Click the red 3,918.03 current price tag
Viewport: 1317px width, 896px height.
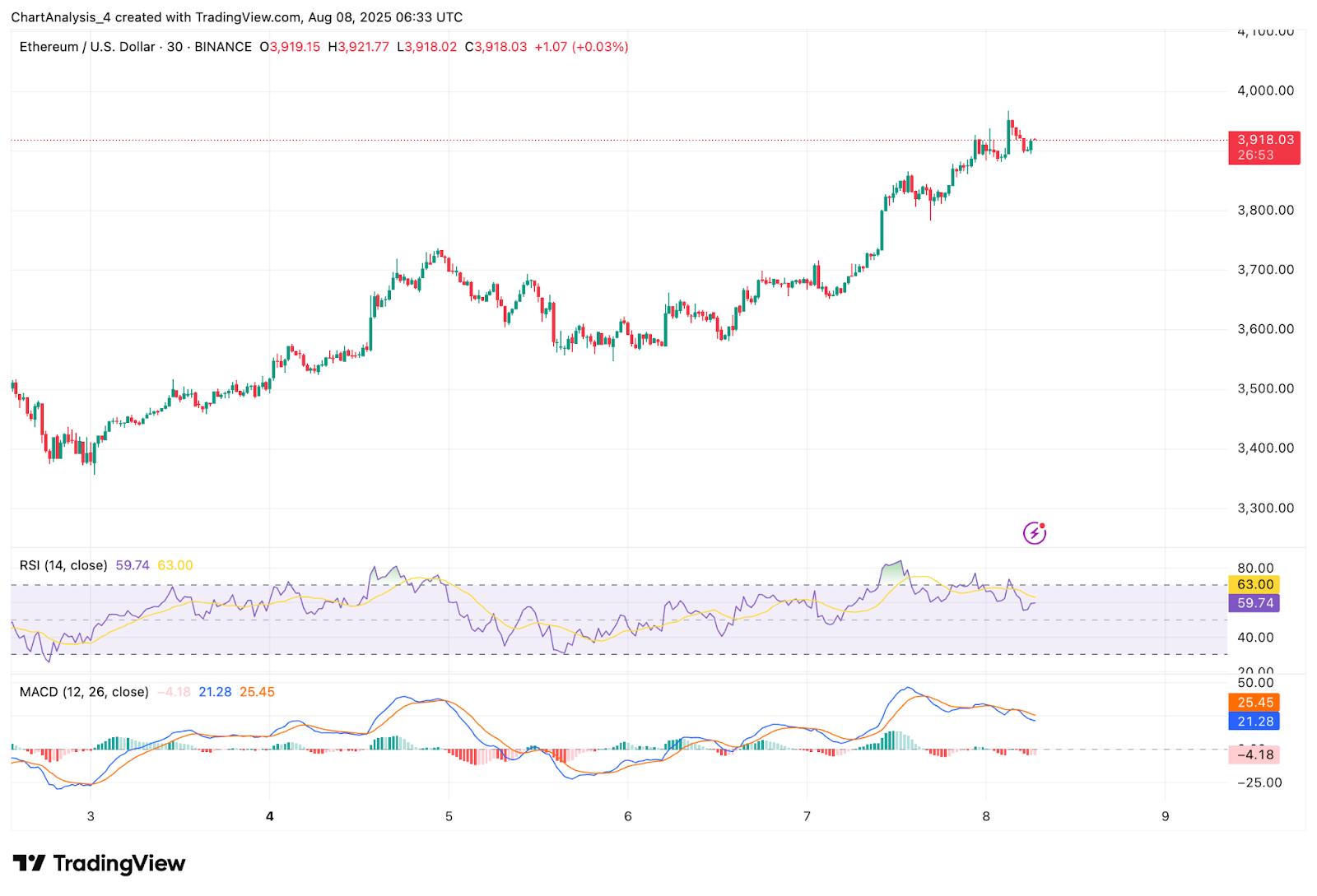pyautogui.click(x=1264, y=140)
